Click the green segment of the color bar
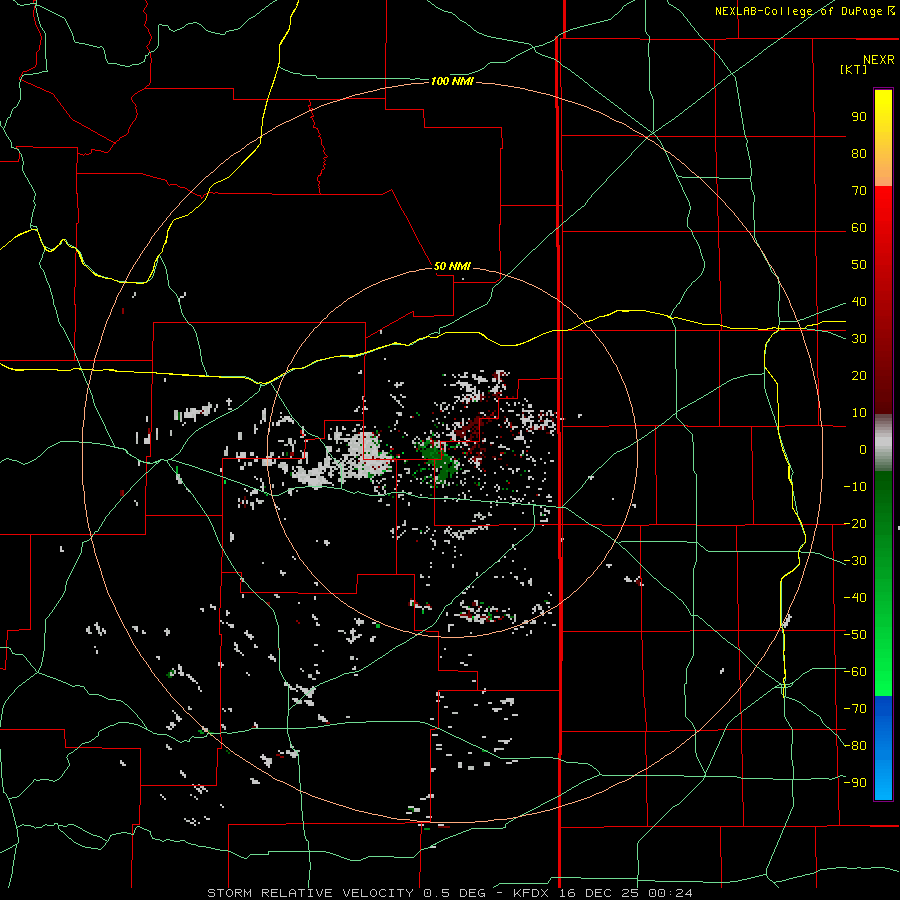Screen dimensions: 900x900 coord(883,584)
